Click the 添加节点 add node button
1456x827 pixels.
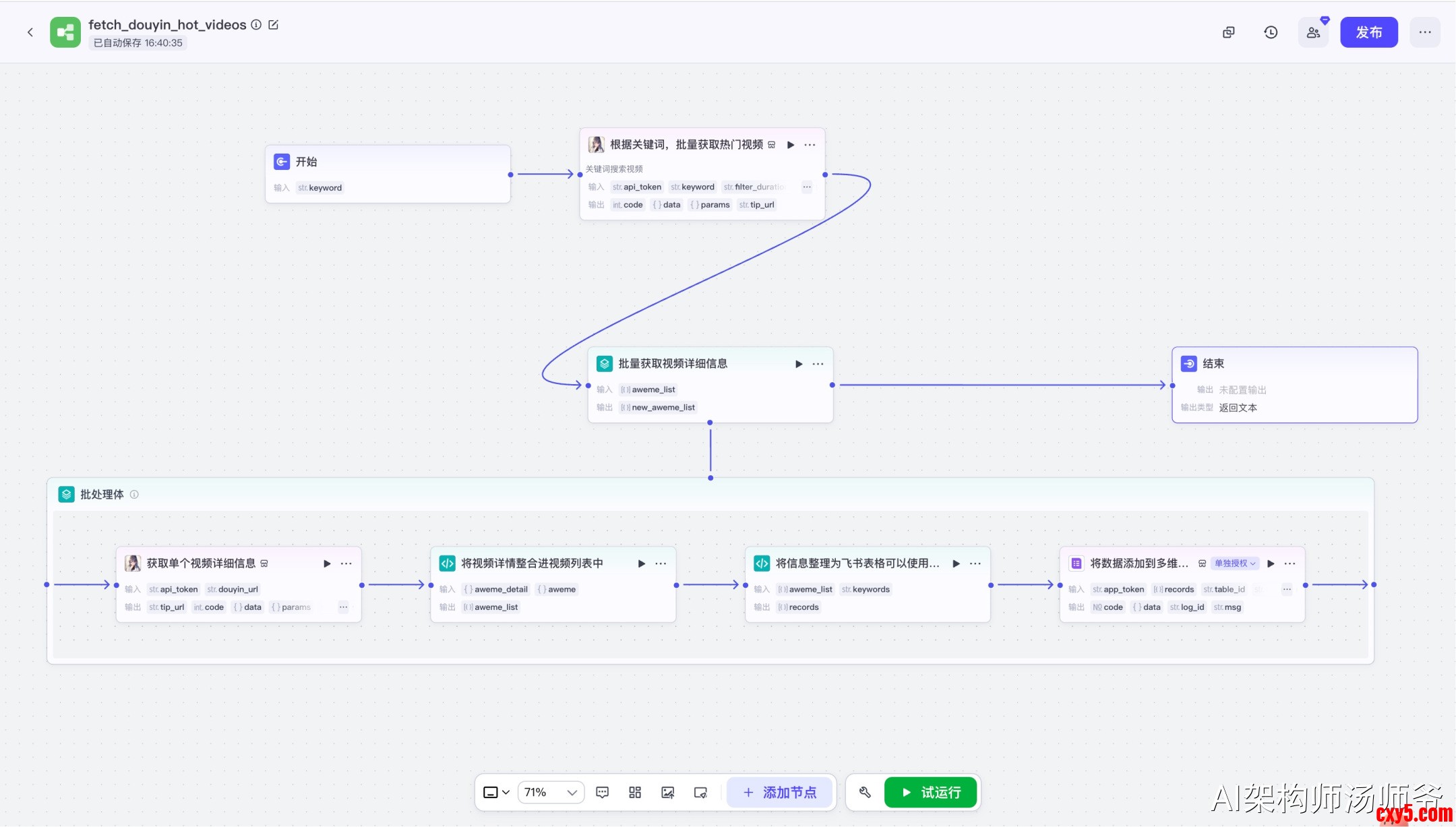(x=779, y=793)
